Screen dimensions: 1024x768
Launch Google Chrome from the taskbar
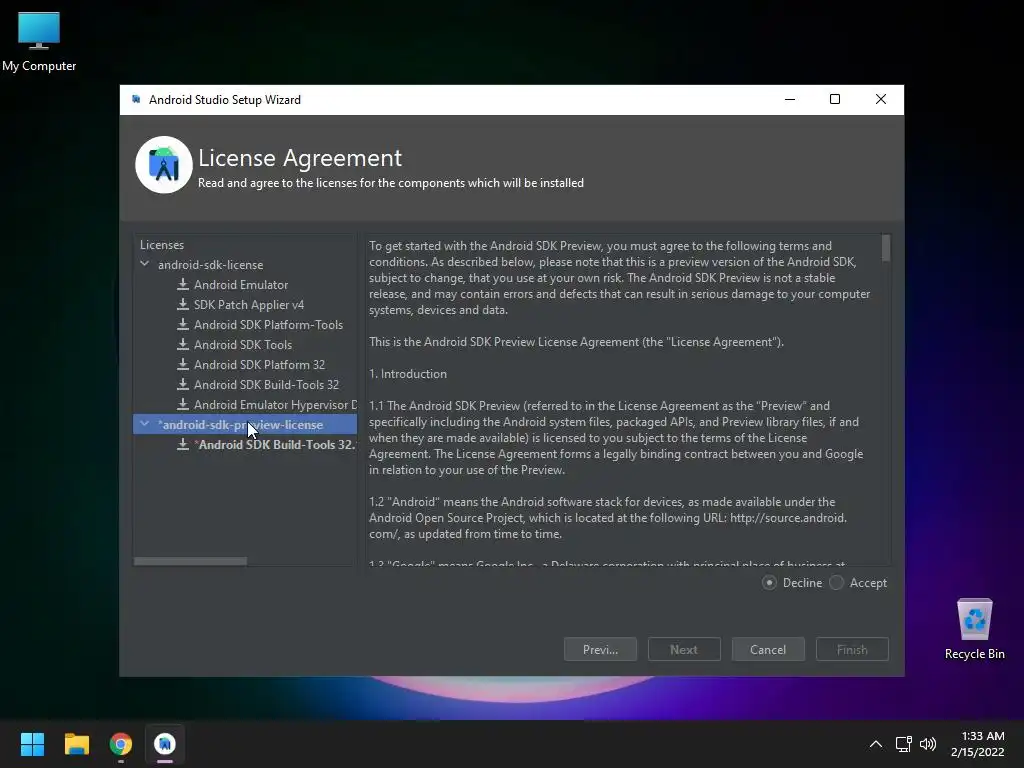point(121,744)
